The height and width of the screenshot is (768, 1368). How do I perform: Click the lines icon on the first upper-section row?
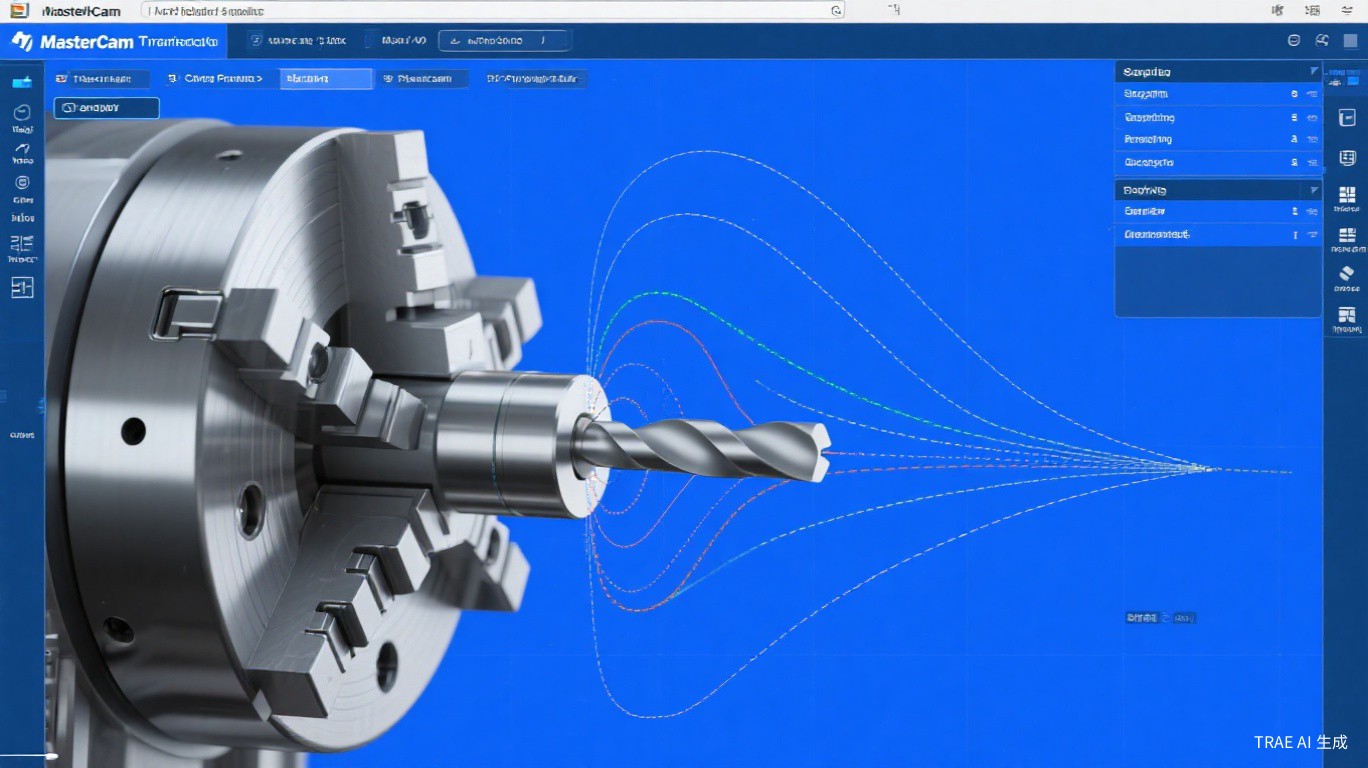[1312, 94]
